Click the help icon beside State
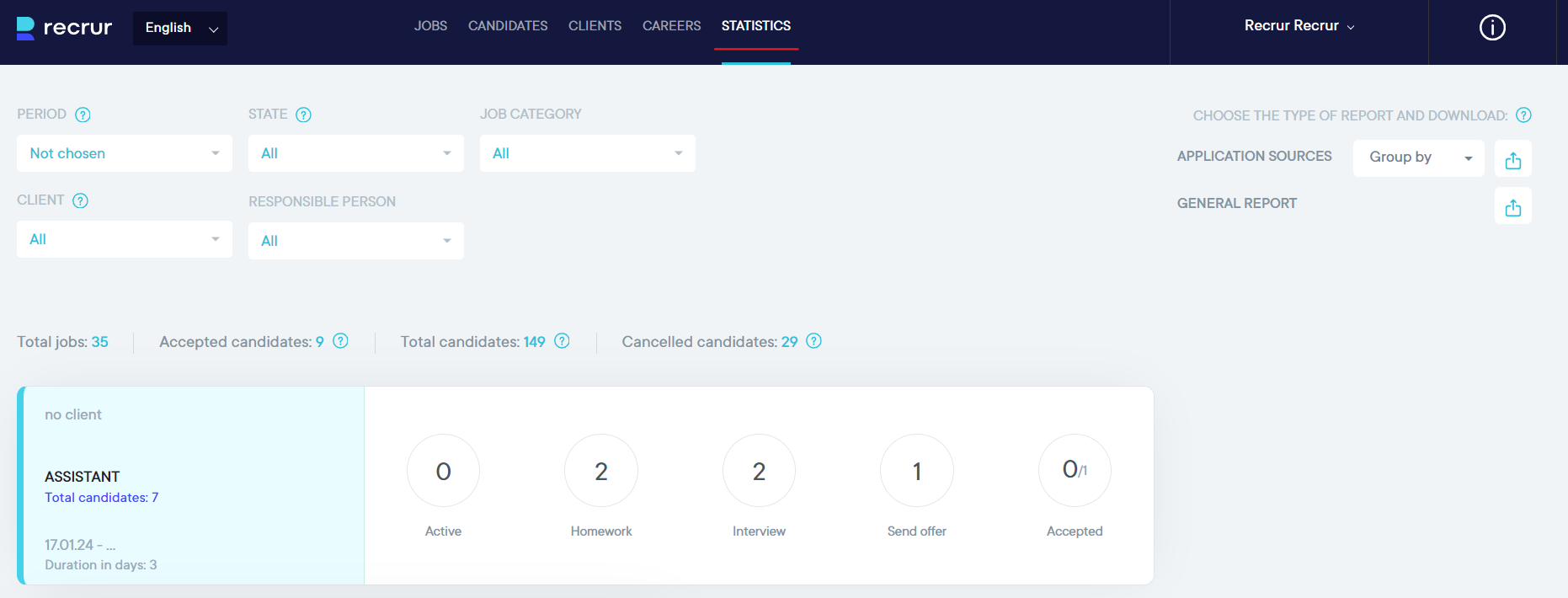Image resolution: width=1568 pixels, height=598 pixels. (303, 115)
